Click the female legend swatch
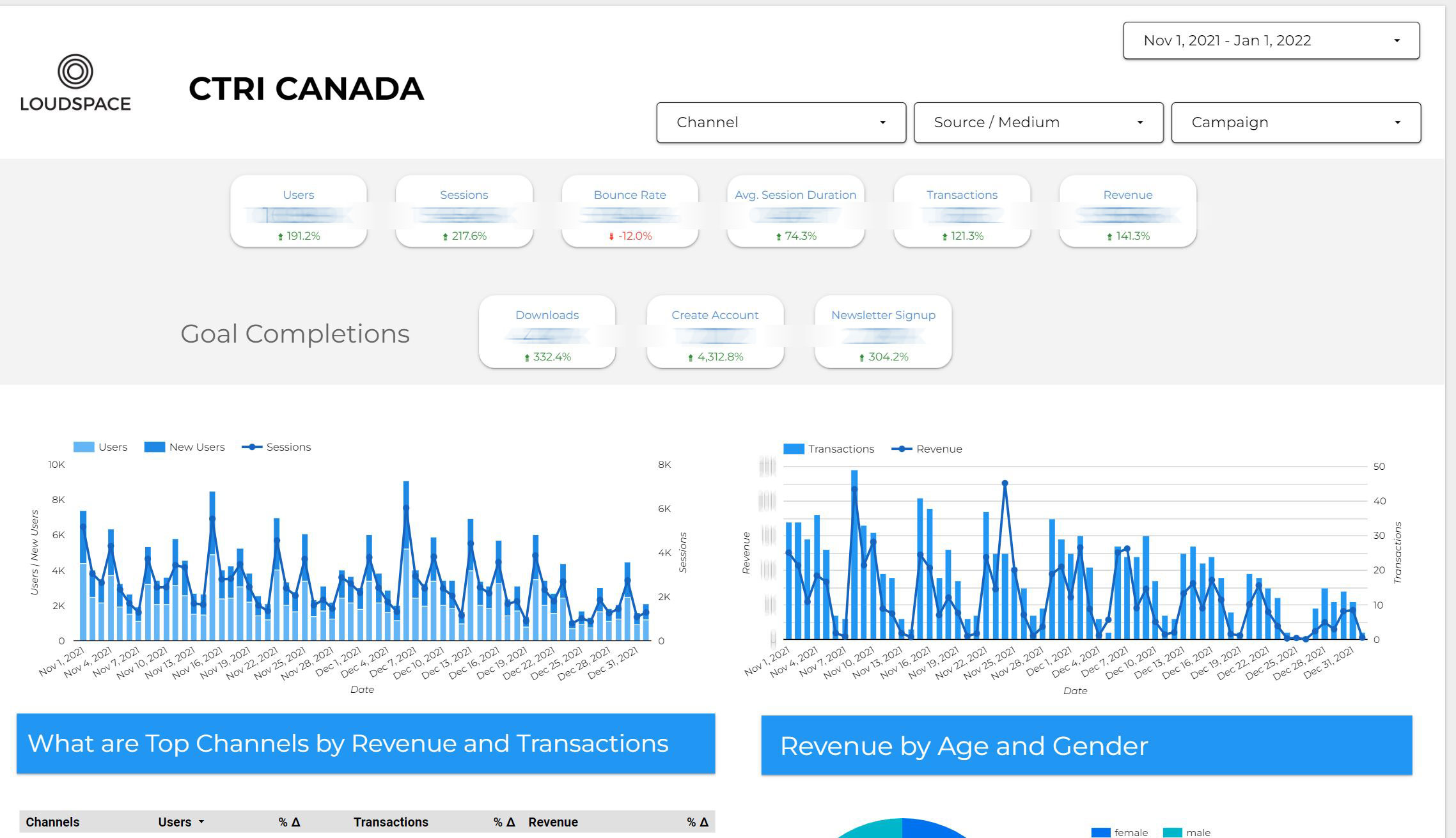 coord(1100,832)
